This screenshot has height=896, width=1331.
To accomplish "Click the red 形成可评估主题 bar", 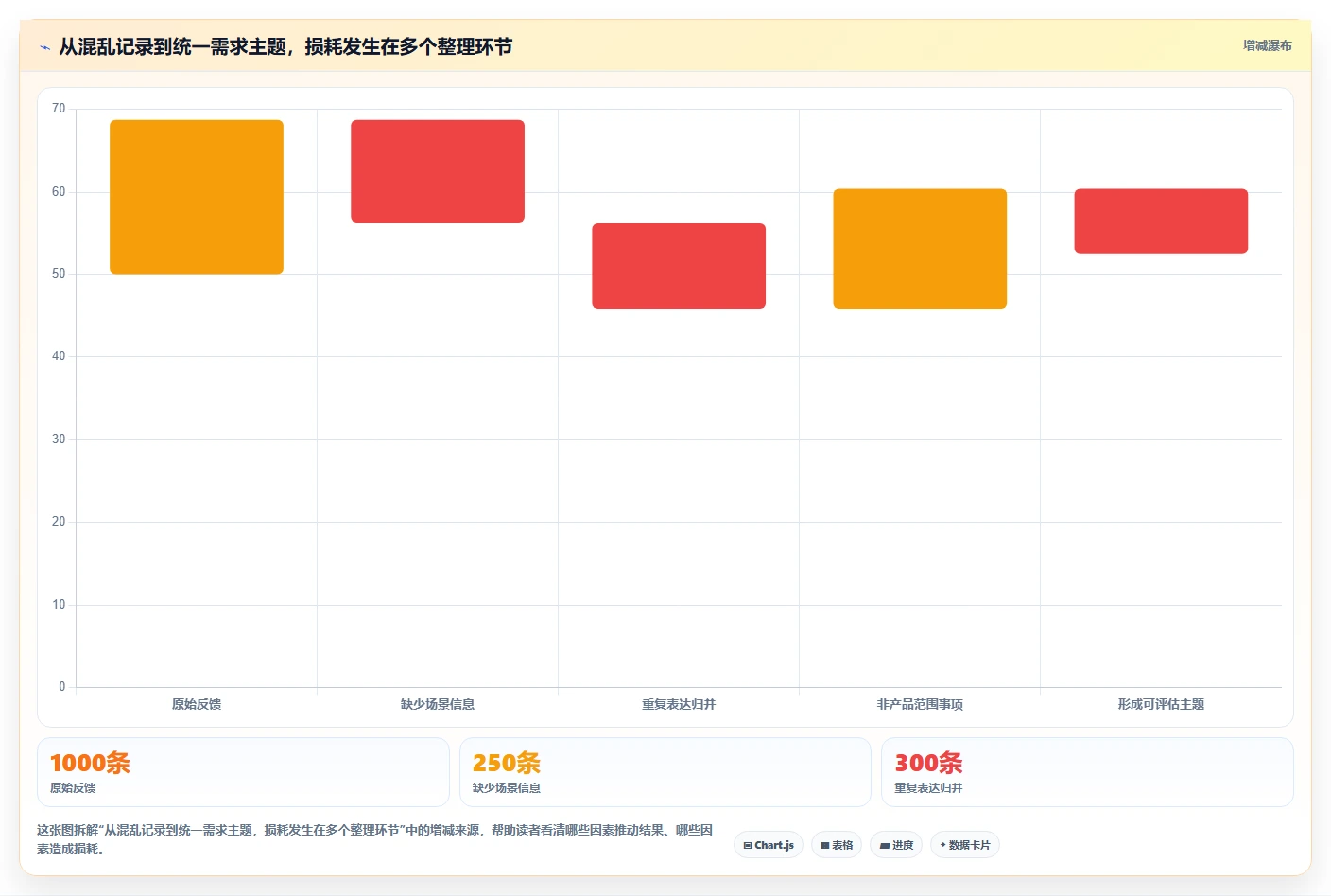I will pyautogui.click(x=1161, y=221).
